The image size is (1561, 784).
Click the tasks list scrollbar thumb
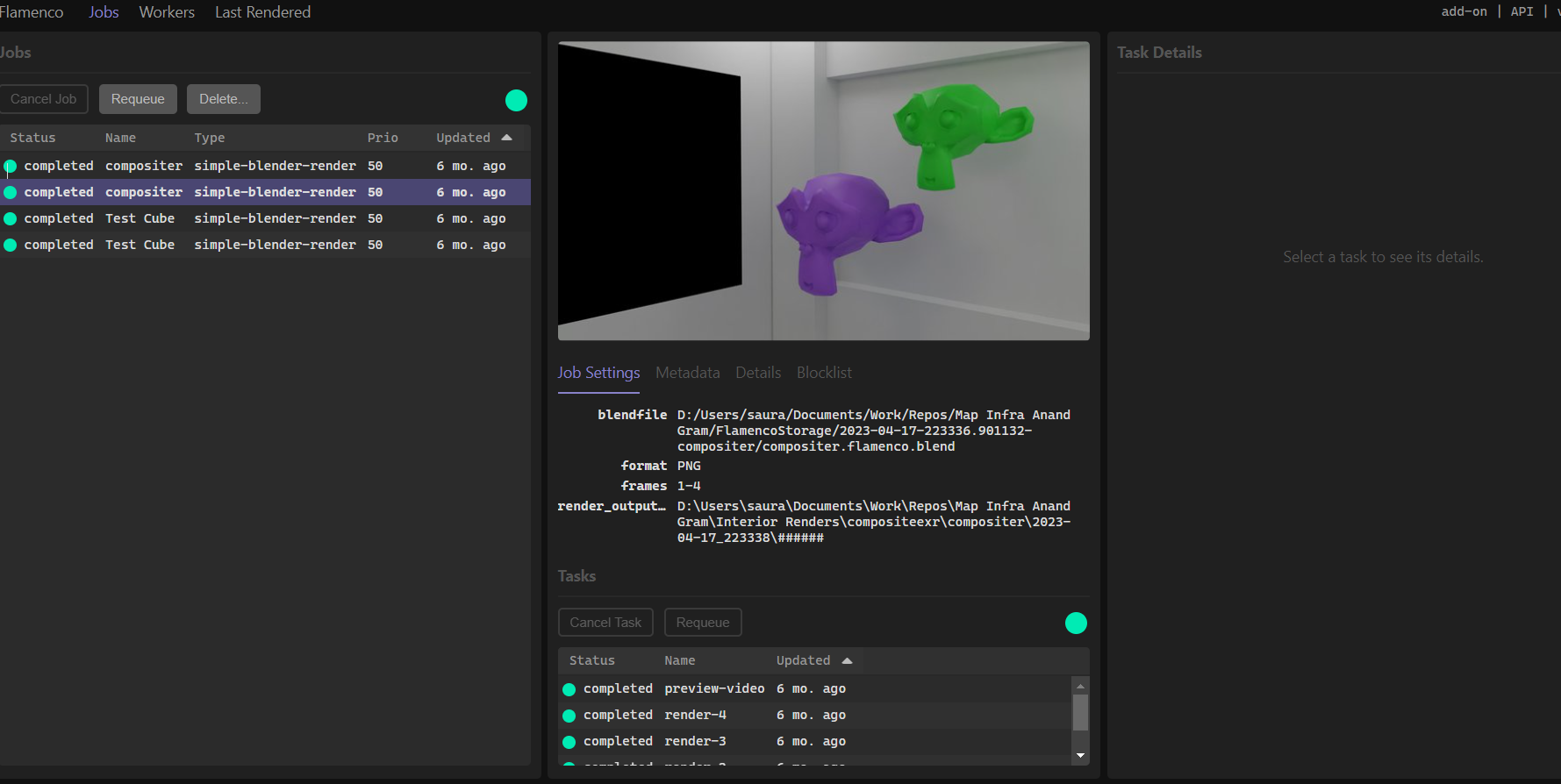click(x=1081, y=712)
